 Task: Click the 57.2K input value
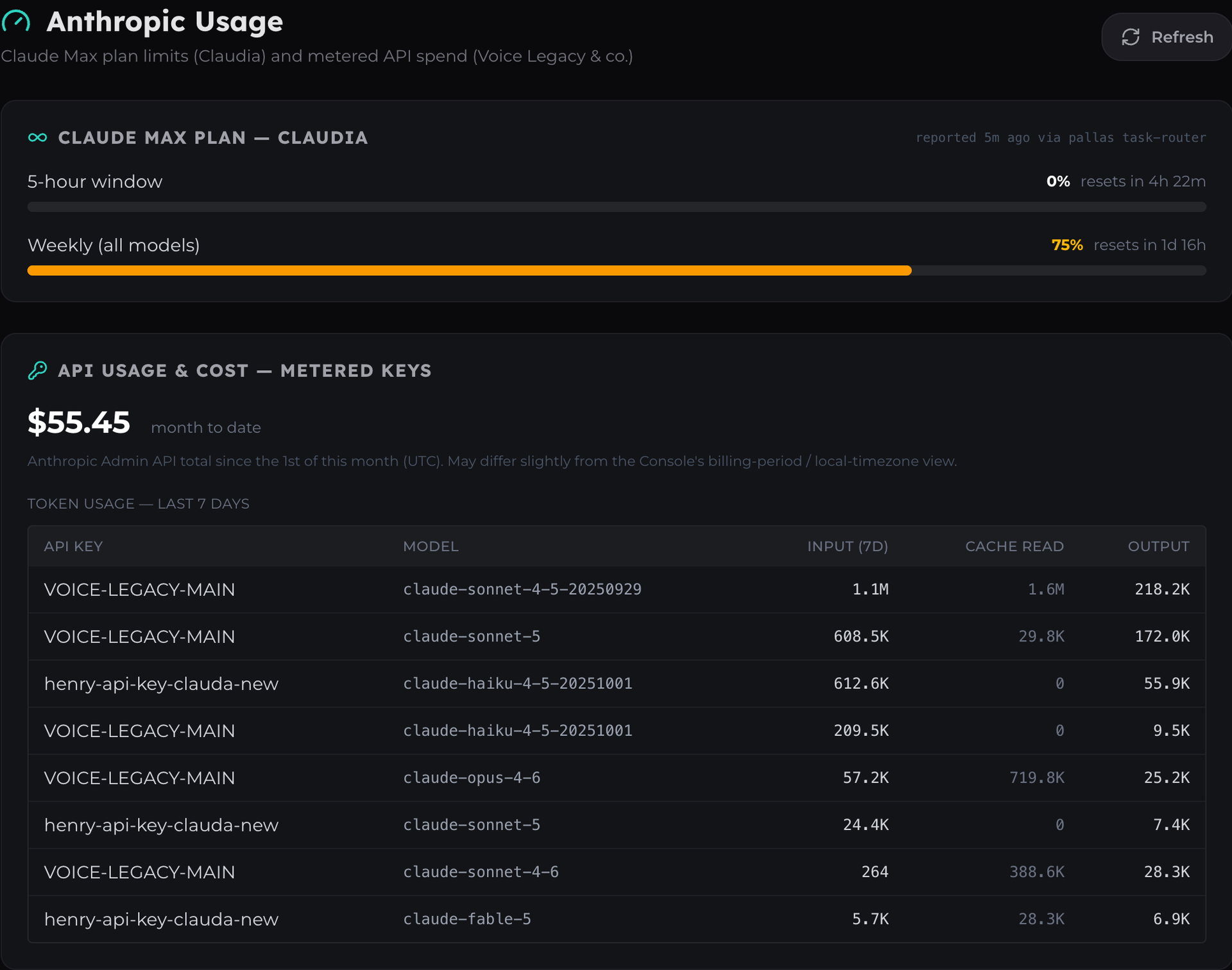(x=866, y=778)
